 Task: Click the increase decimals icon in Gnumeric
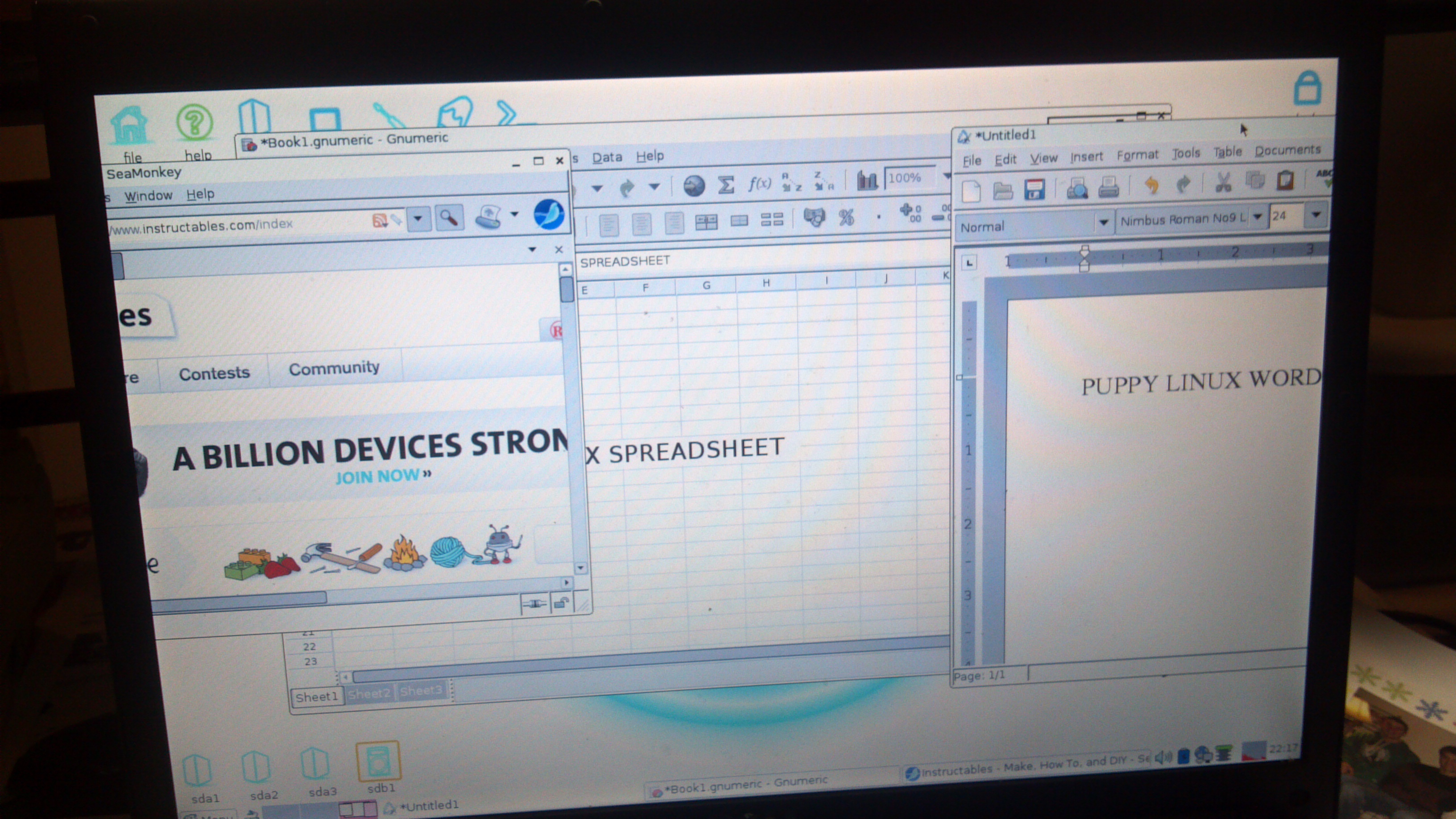tap(910, 214)
